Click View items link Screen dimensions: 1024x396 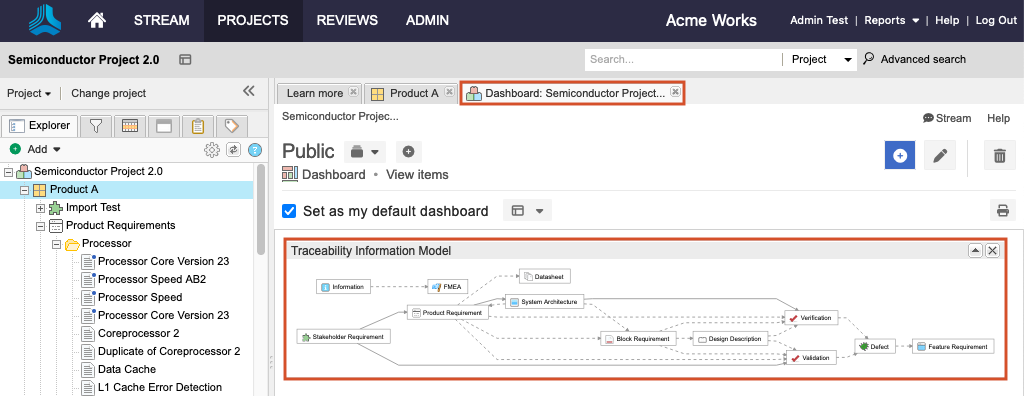(417, 174)
